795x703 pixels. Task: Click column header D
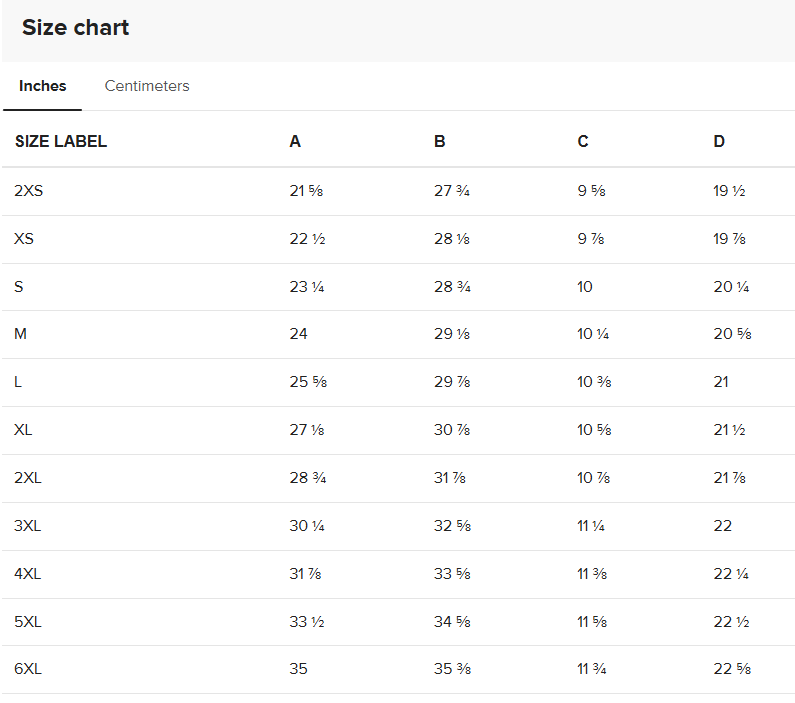[x=719, y=142]
